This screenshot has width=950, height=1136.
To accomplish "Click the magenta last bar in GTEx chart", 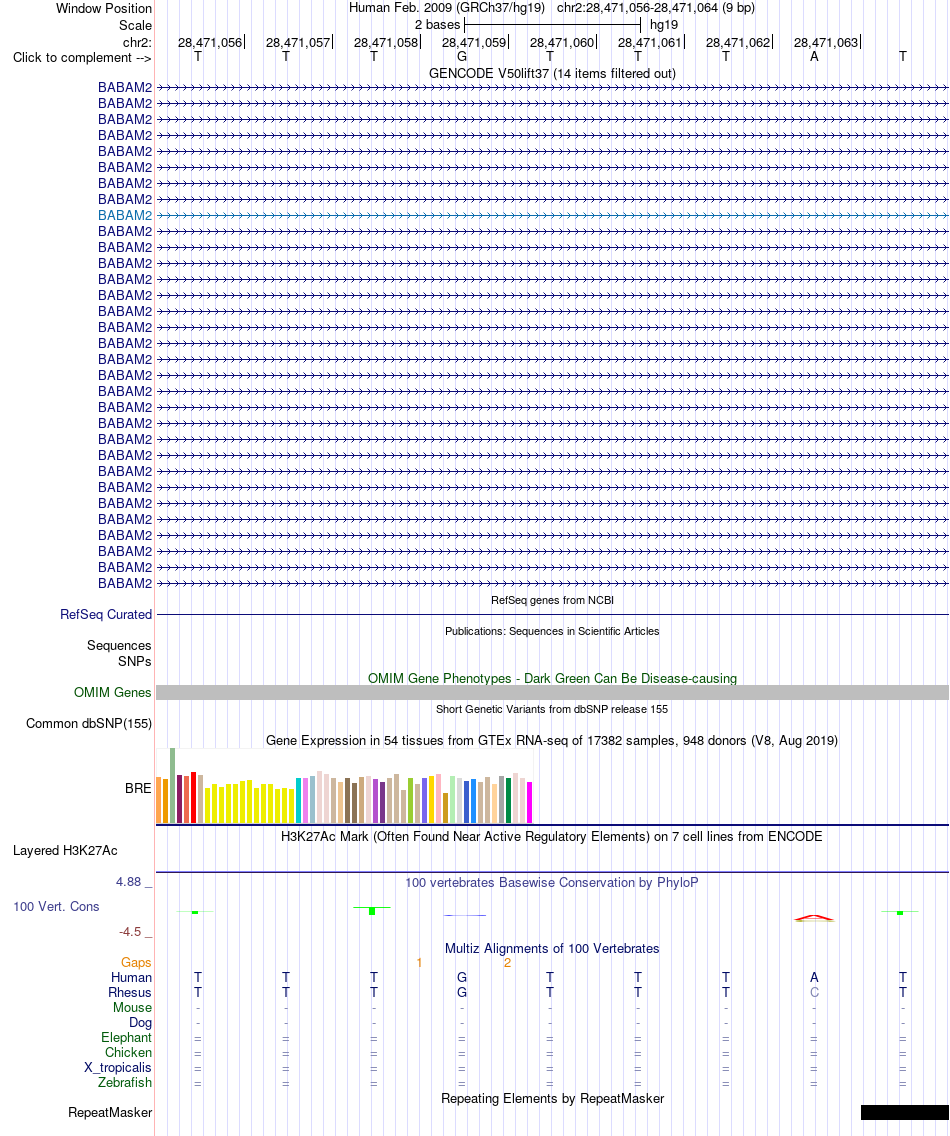I will pos(530,803).
